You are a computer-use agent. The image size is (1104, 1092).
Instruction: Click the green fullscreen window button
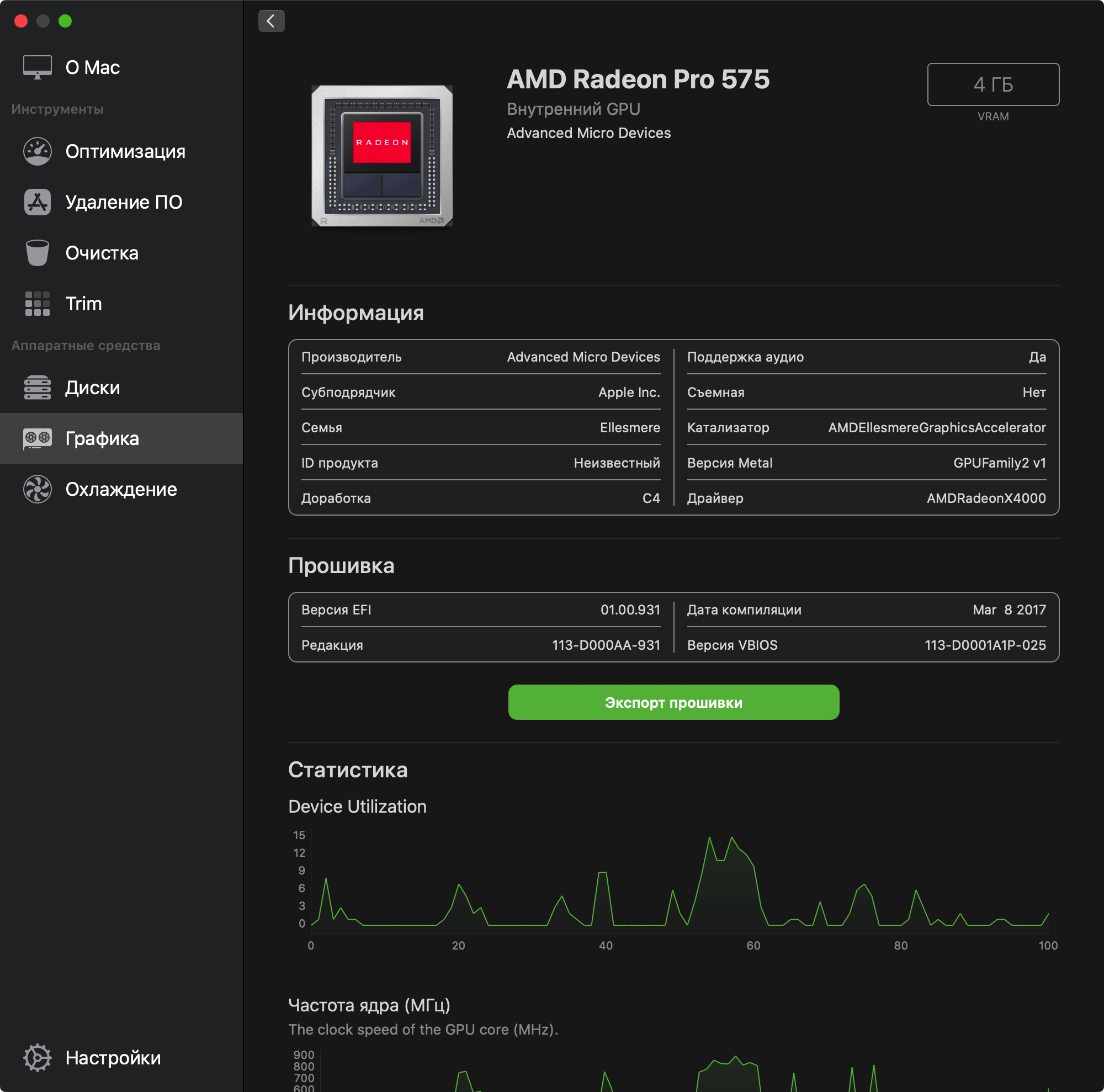point(65,21)
